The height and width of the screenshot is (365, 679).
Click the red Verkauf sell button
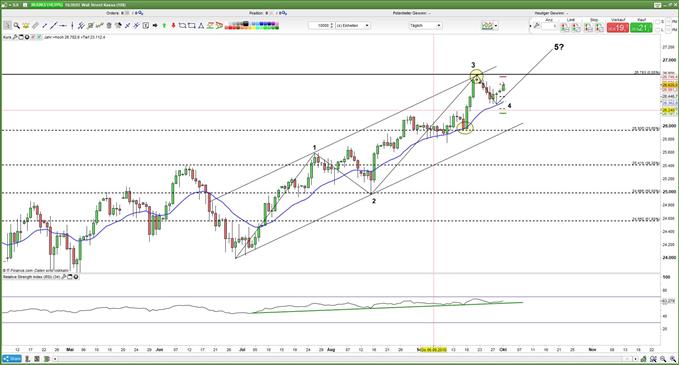click(618, 28)
